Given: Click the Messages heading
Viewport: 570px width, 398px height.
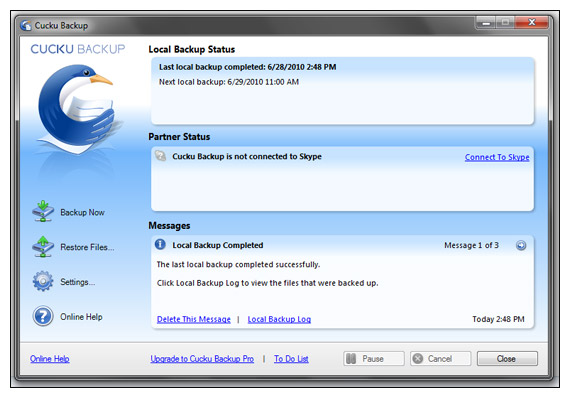Looking at the screenshot, I should (x=169, y=226).
